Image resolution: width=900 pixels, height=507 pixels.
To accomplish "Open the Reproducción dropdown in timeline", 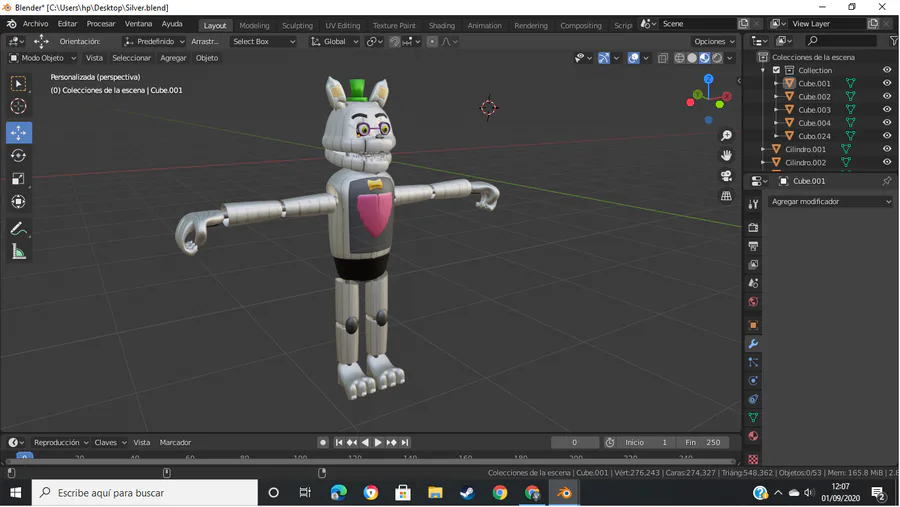I will click(61, 442).
